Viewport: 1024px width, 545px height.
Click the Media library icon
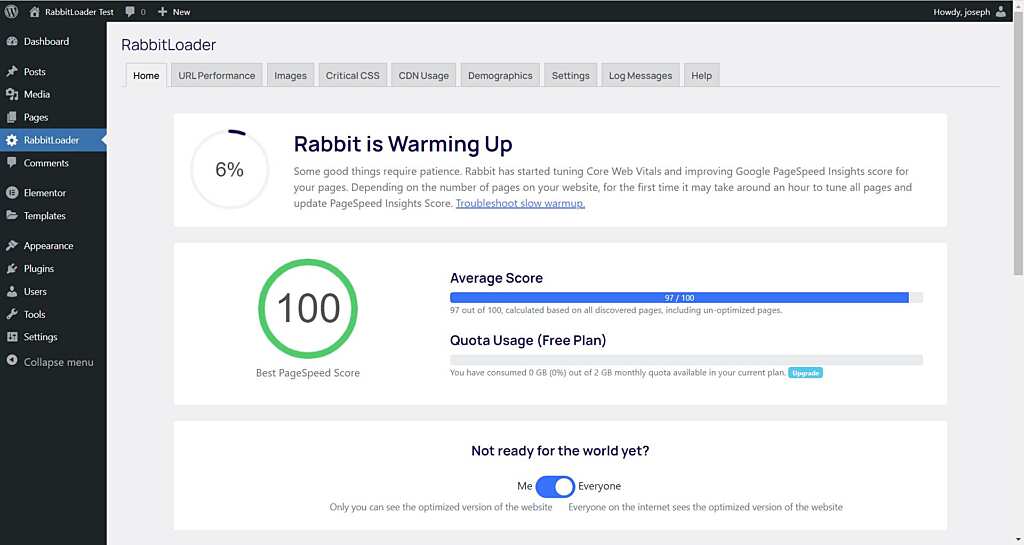coord(12,94)
